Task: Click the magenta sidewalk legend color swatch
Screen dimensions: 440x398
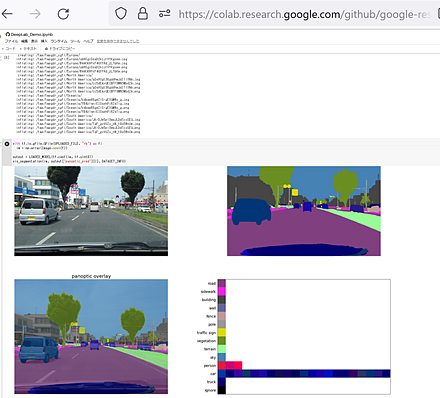Action: point(222,291)
